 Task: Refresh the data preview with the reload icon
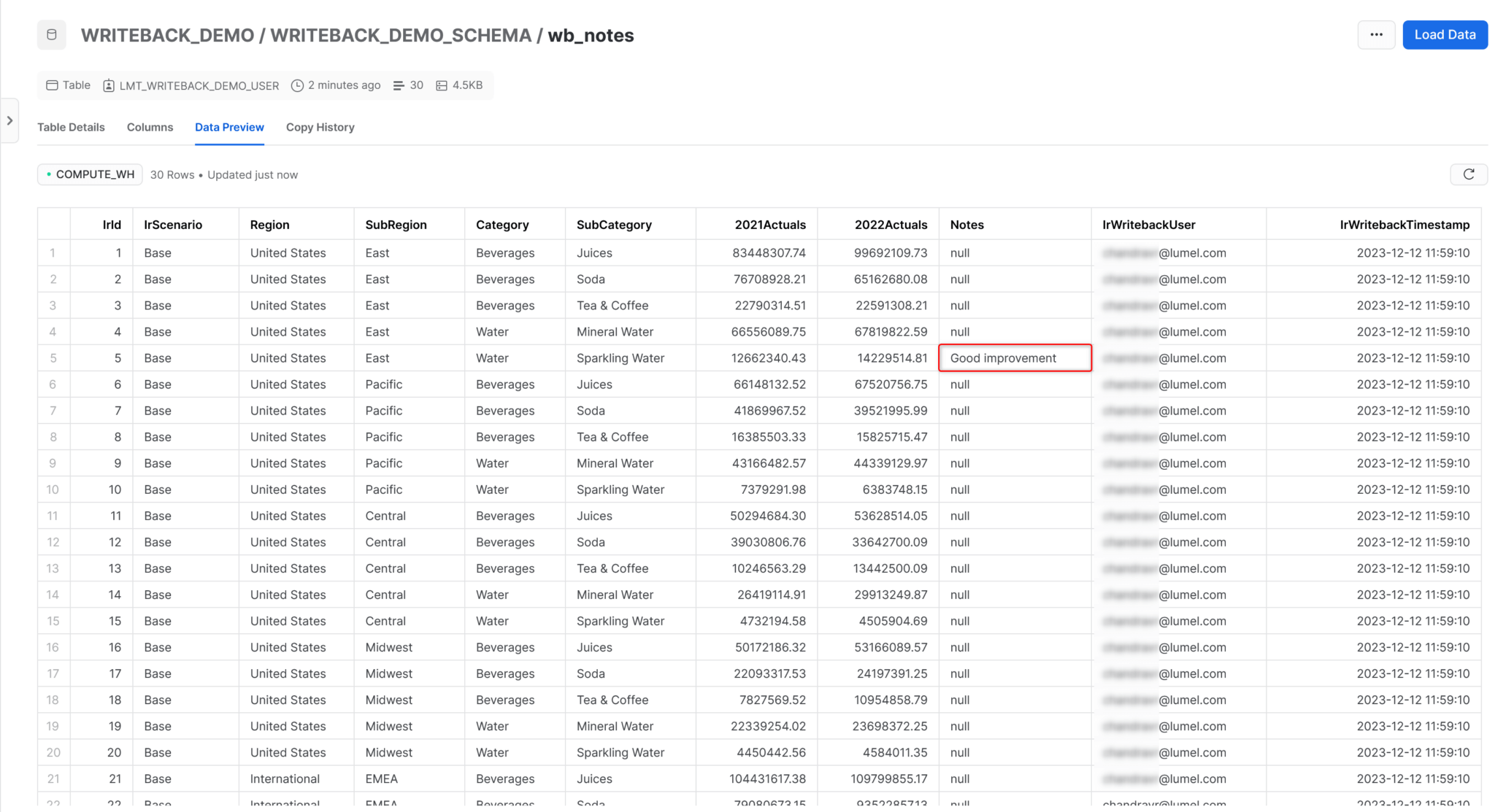1469,174
